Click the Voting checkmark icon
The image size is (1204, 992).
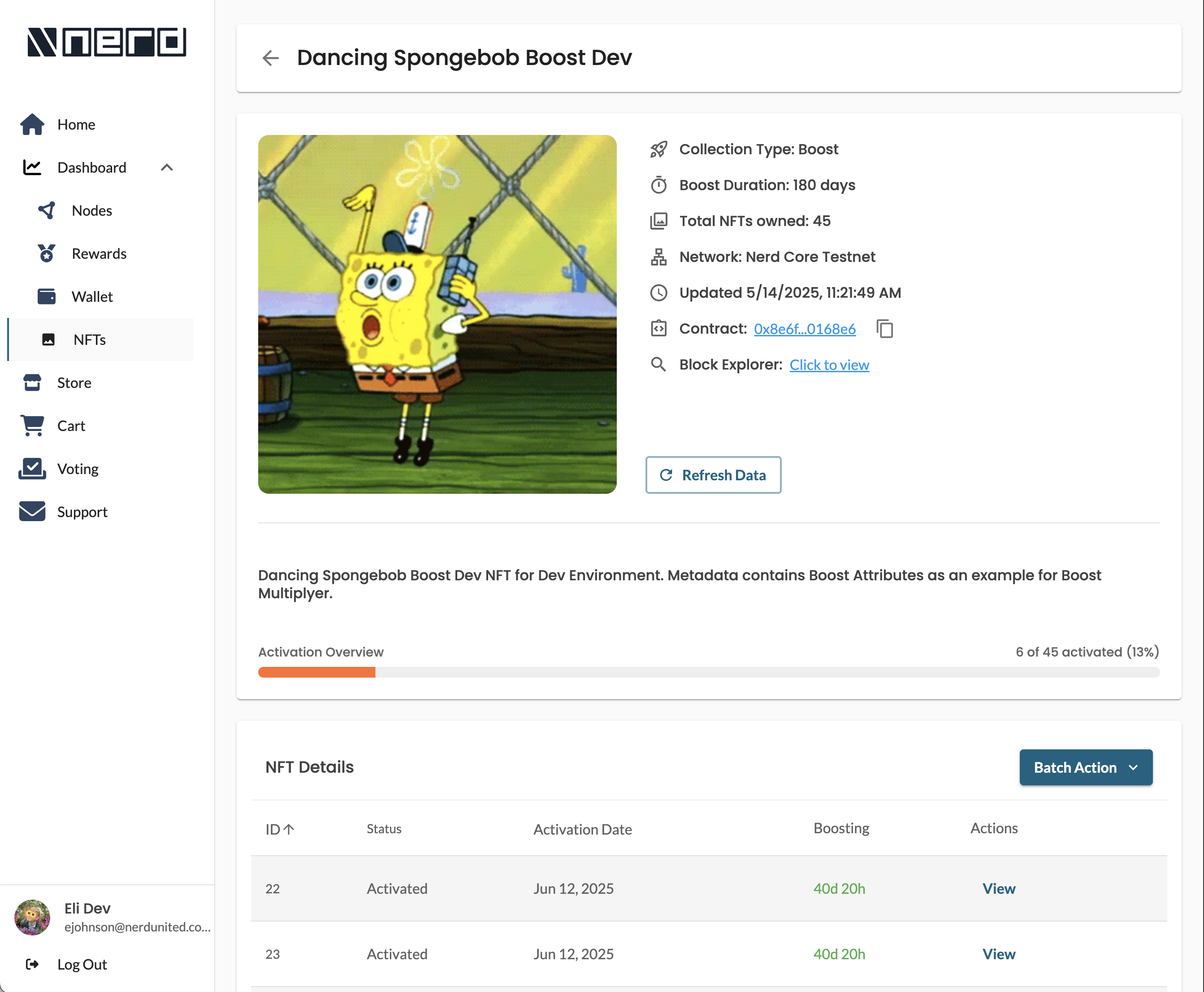click(33, 469)
